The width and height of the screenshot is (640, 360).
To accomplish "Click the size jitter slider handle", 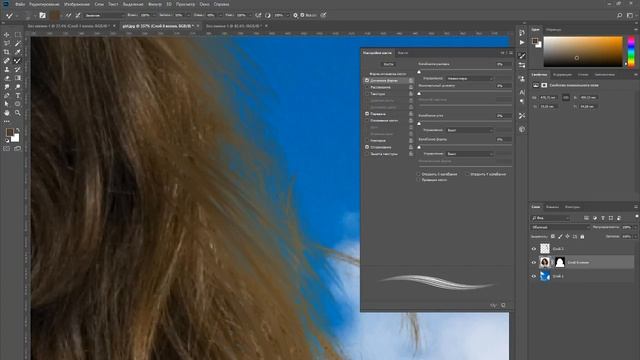I will [419, 72].
